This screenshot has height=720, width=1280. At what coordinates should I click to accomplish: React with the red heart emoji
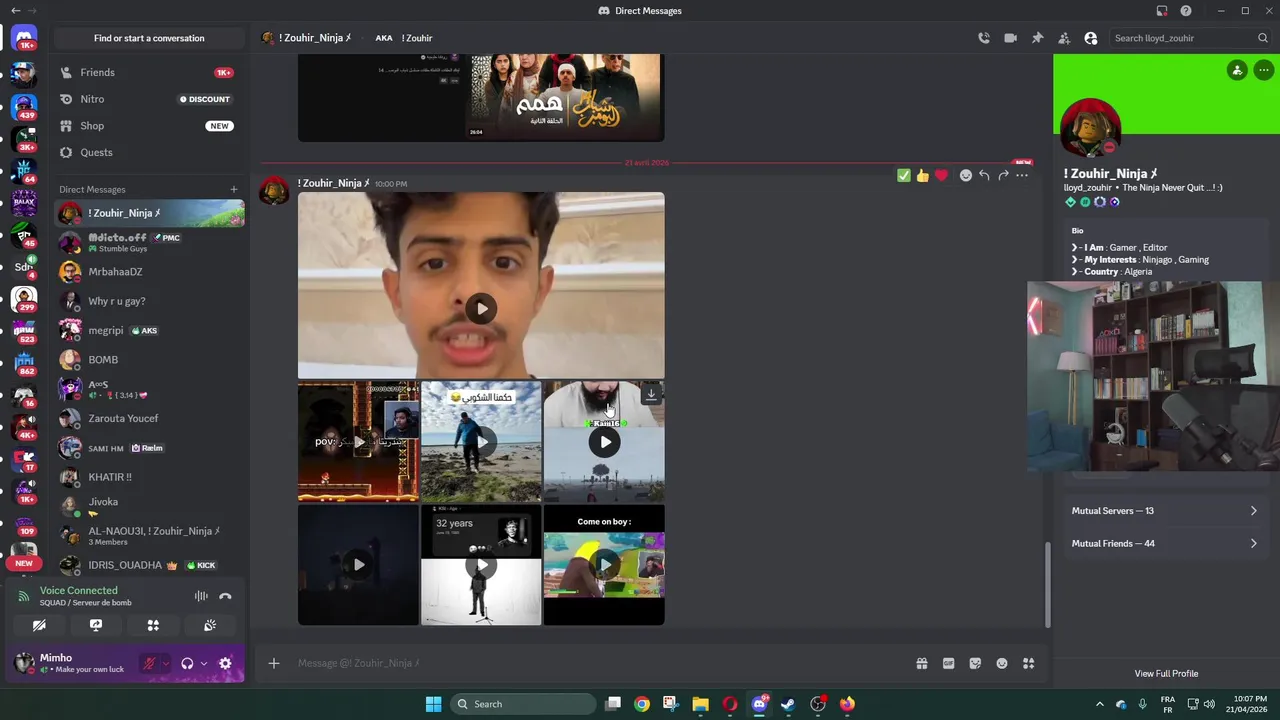click(941, 175)
